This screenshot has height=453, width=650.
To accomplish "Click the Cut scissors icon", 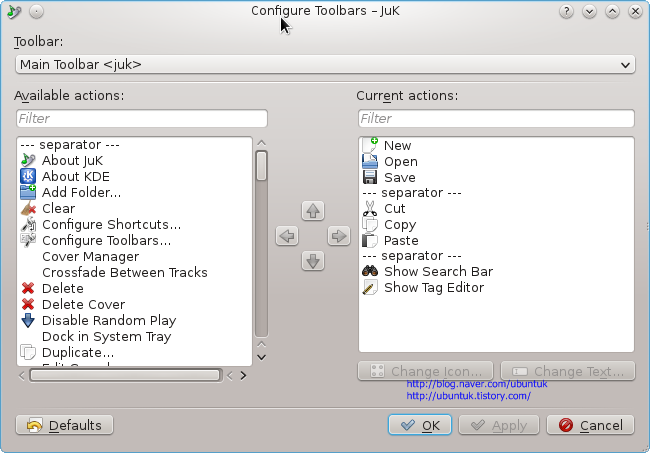I will coord(370,208).
